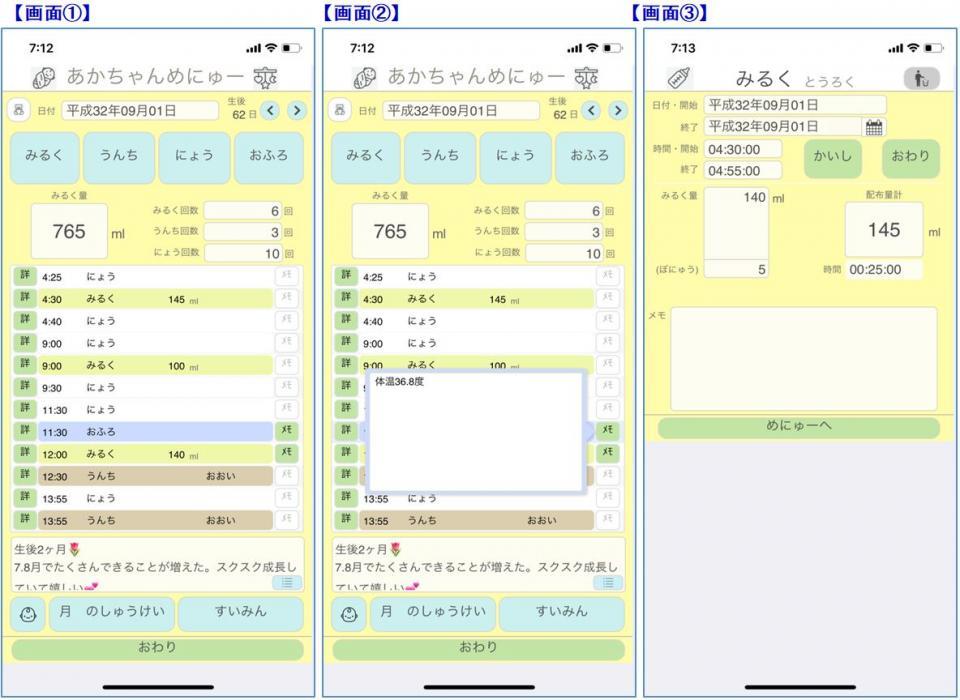Expand diary note list icon in screen ①
This screenshot has height=700, width=960.
(287, 582)
